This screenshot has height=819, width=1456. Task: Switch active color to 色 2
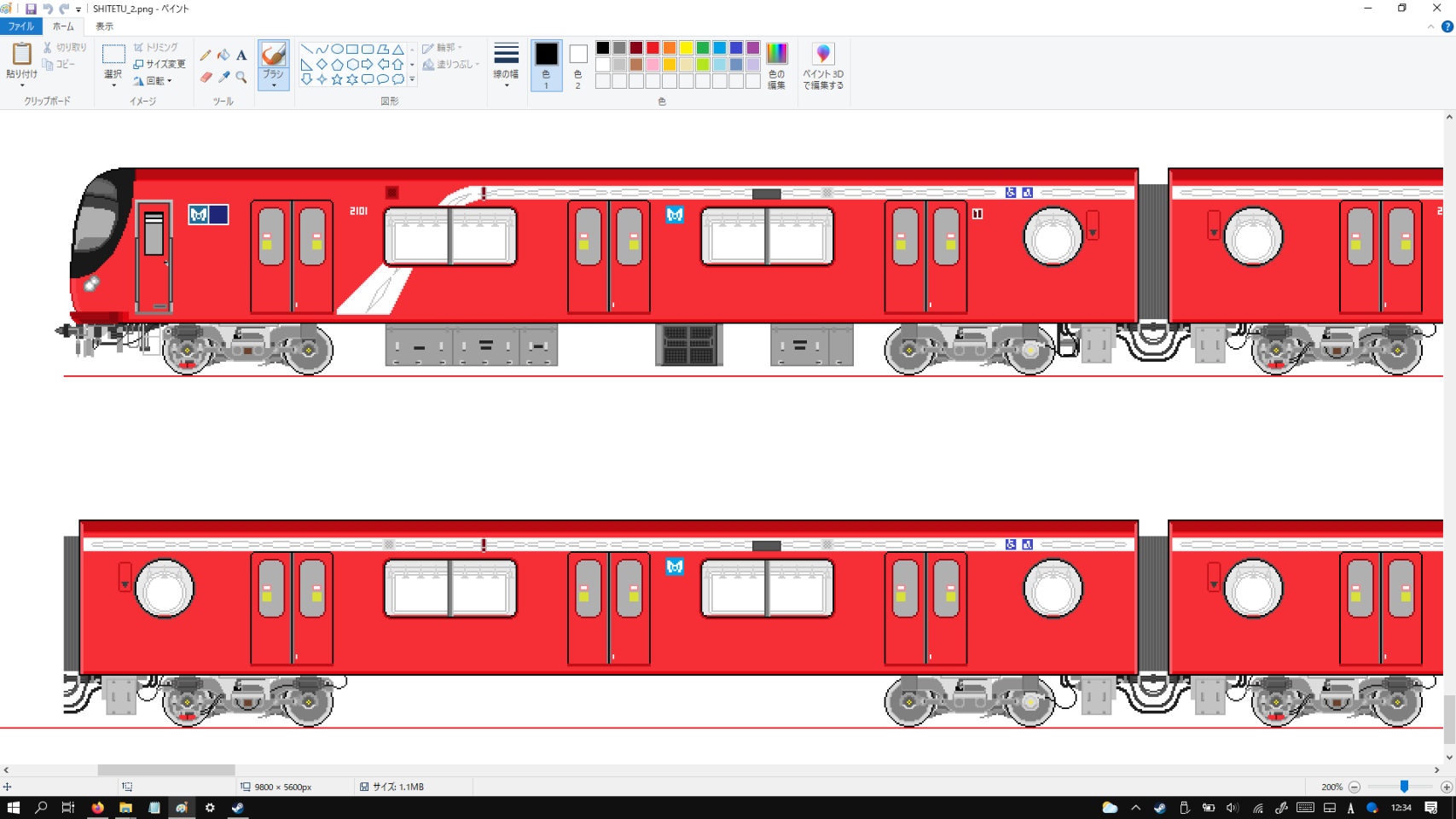577,65
